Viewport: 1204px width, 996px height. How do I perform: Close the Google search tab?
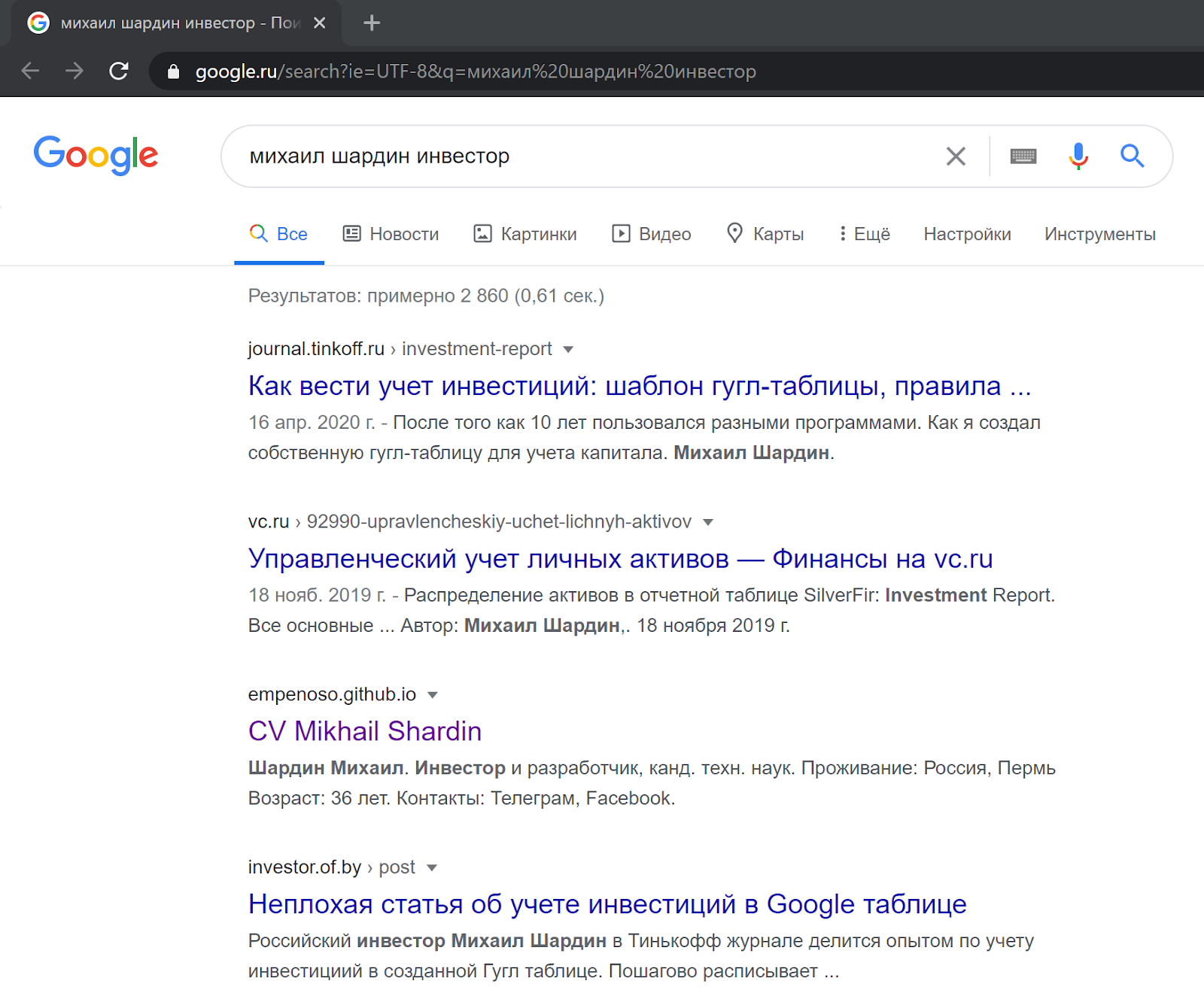(x=320, y=23)
